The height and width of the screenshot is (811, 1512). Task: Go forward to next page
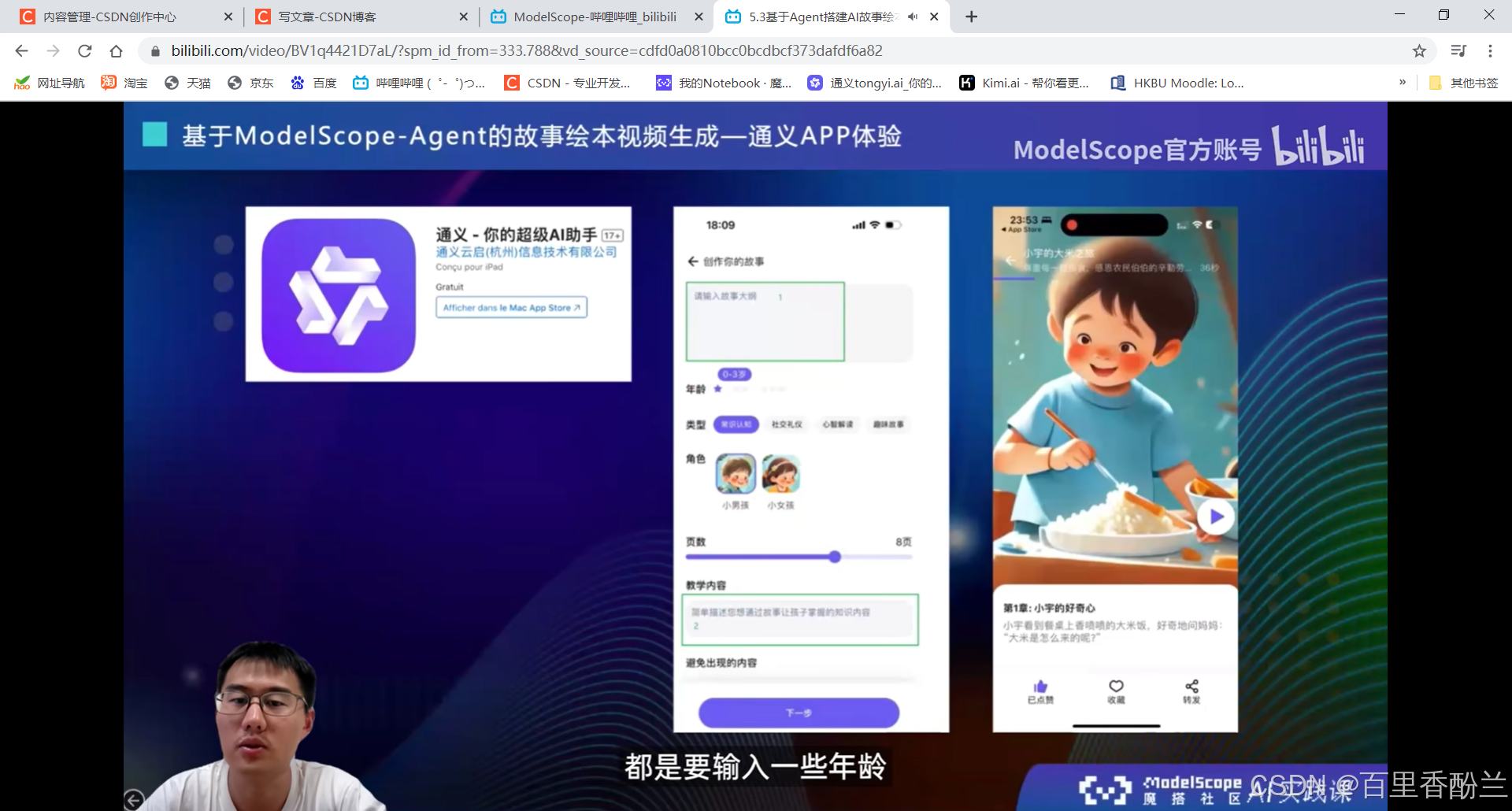click(x=53, y=51)
